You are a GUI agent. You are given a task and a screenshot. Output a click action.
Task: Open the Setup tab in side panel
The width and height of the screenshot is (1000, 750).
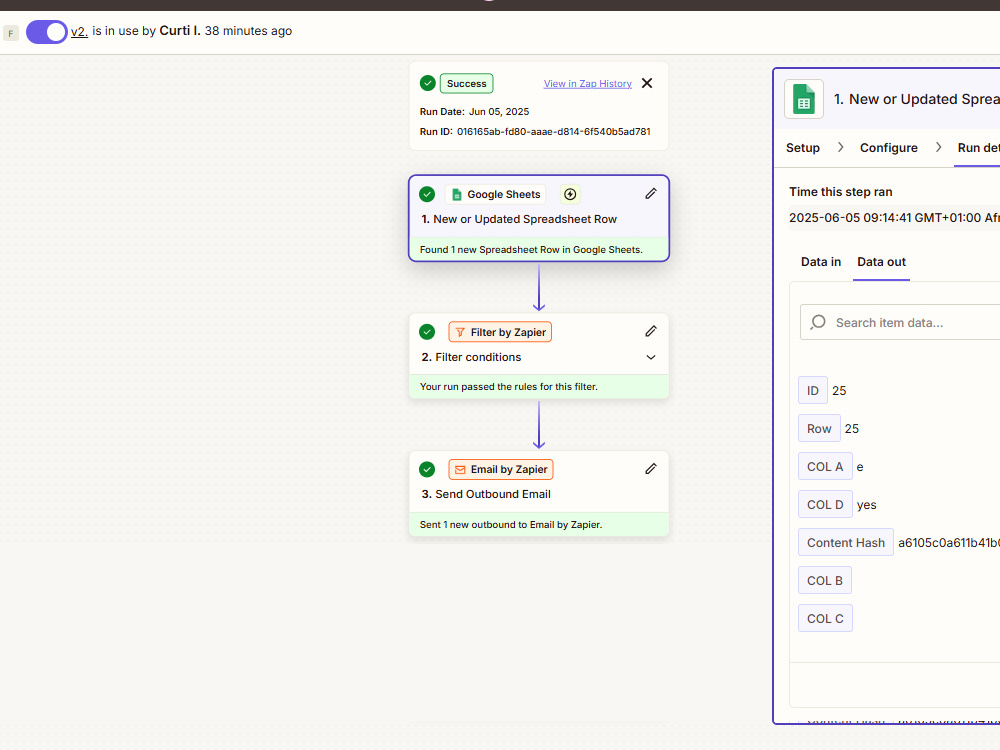(x=802, y=148)
